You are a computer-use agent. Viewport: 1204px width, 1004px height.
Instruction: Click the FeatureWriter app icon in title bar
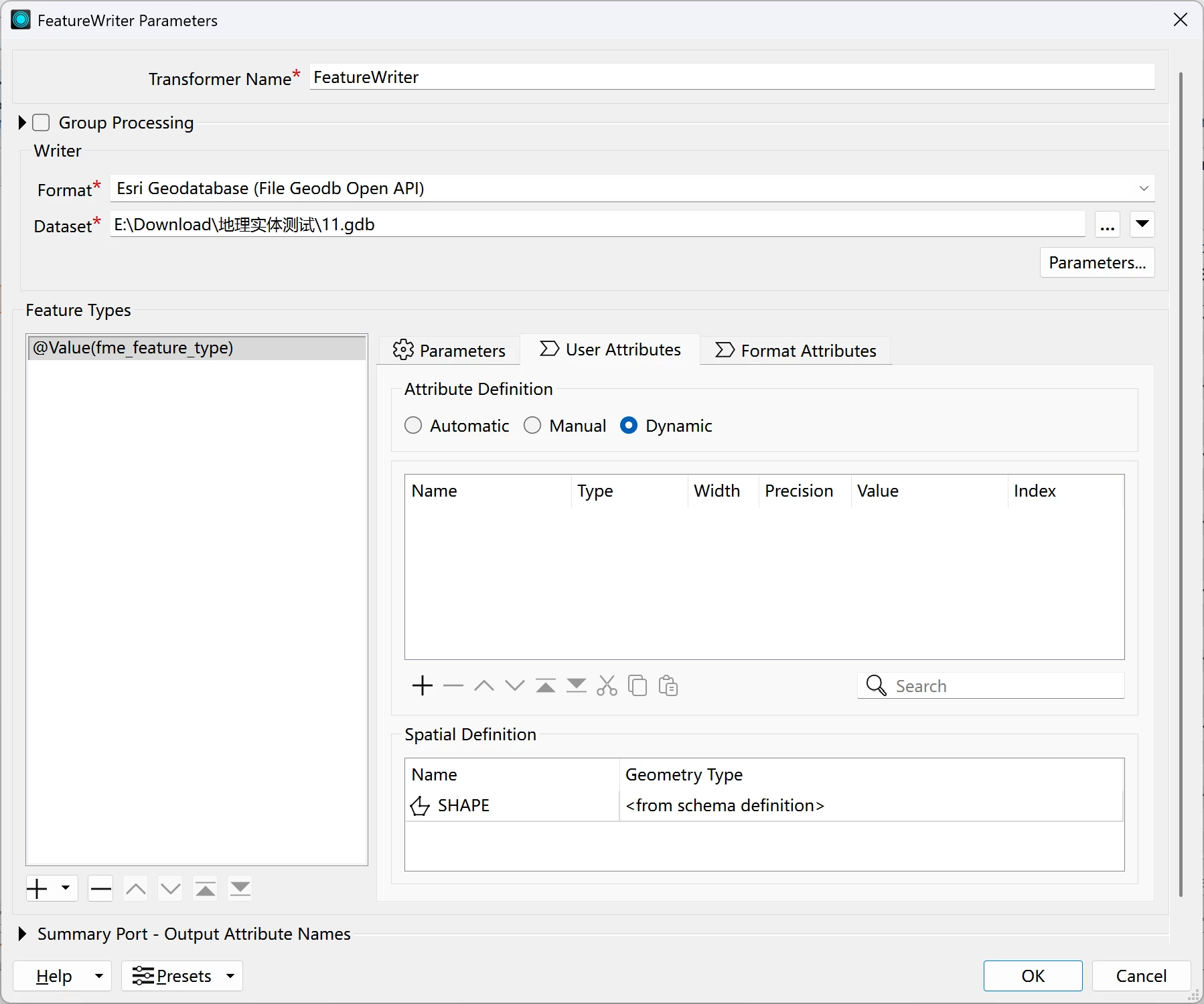point(21,20)
